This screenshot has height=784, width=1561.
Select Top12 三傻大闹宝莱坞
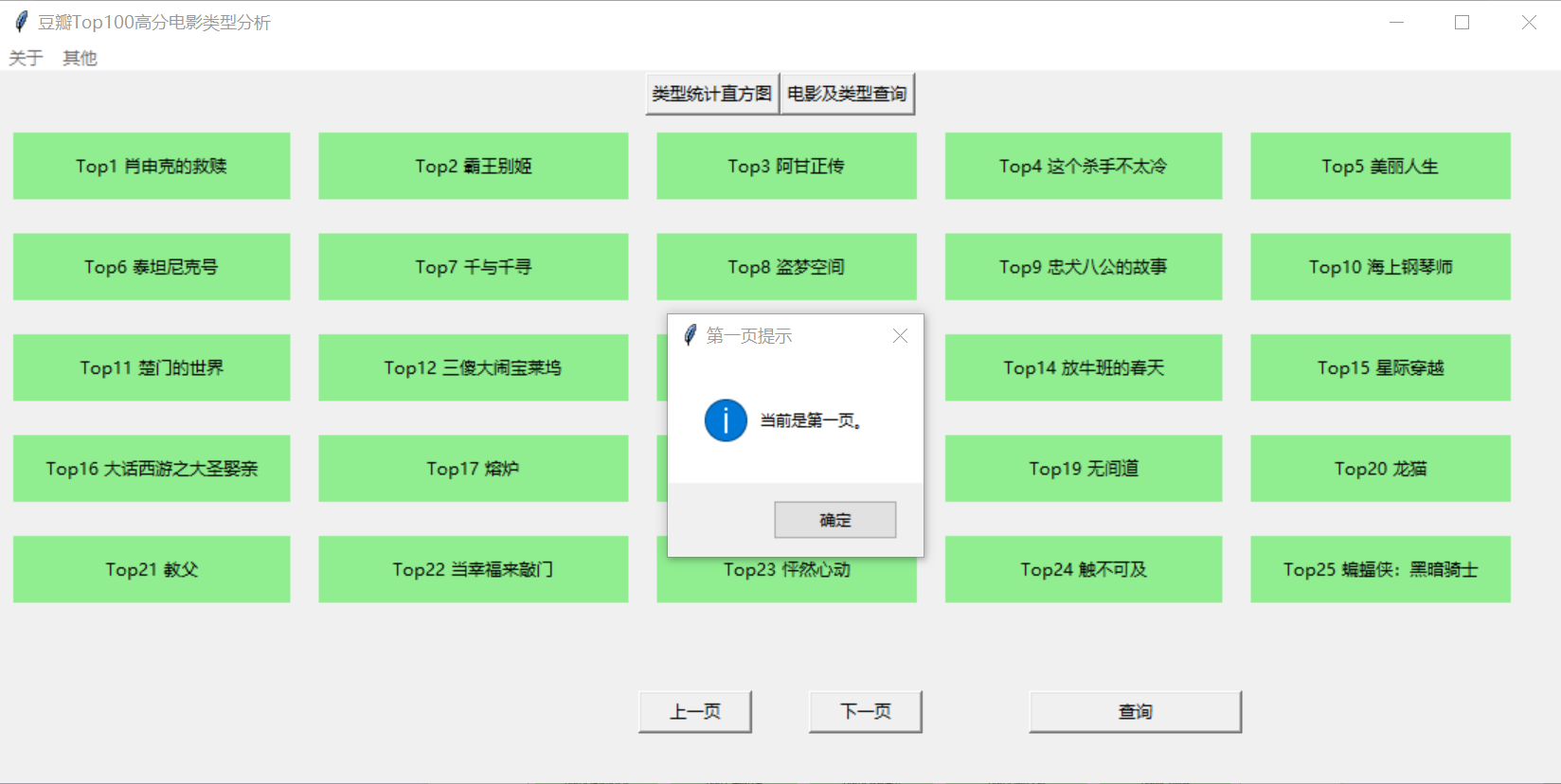(473, 367)
